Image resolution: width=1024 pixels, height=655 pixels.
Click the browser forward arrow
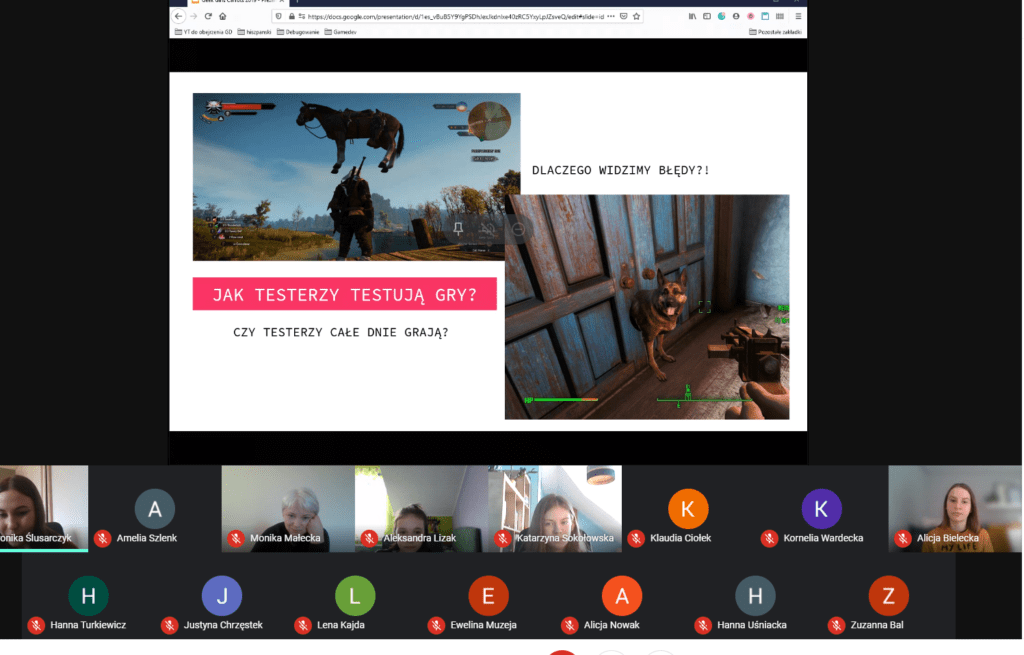(193, 16)
